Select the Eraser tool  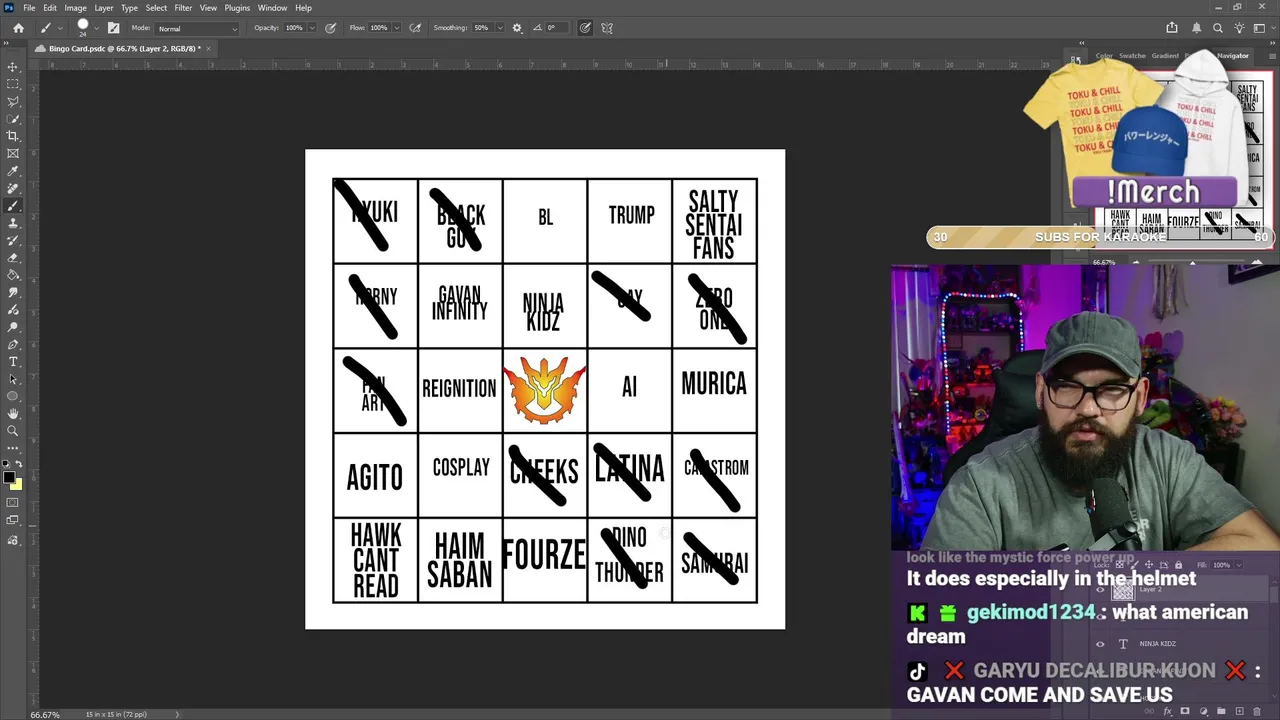(x=13, y=257)
